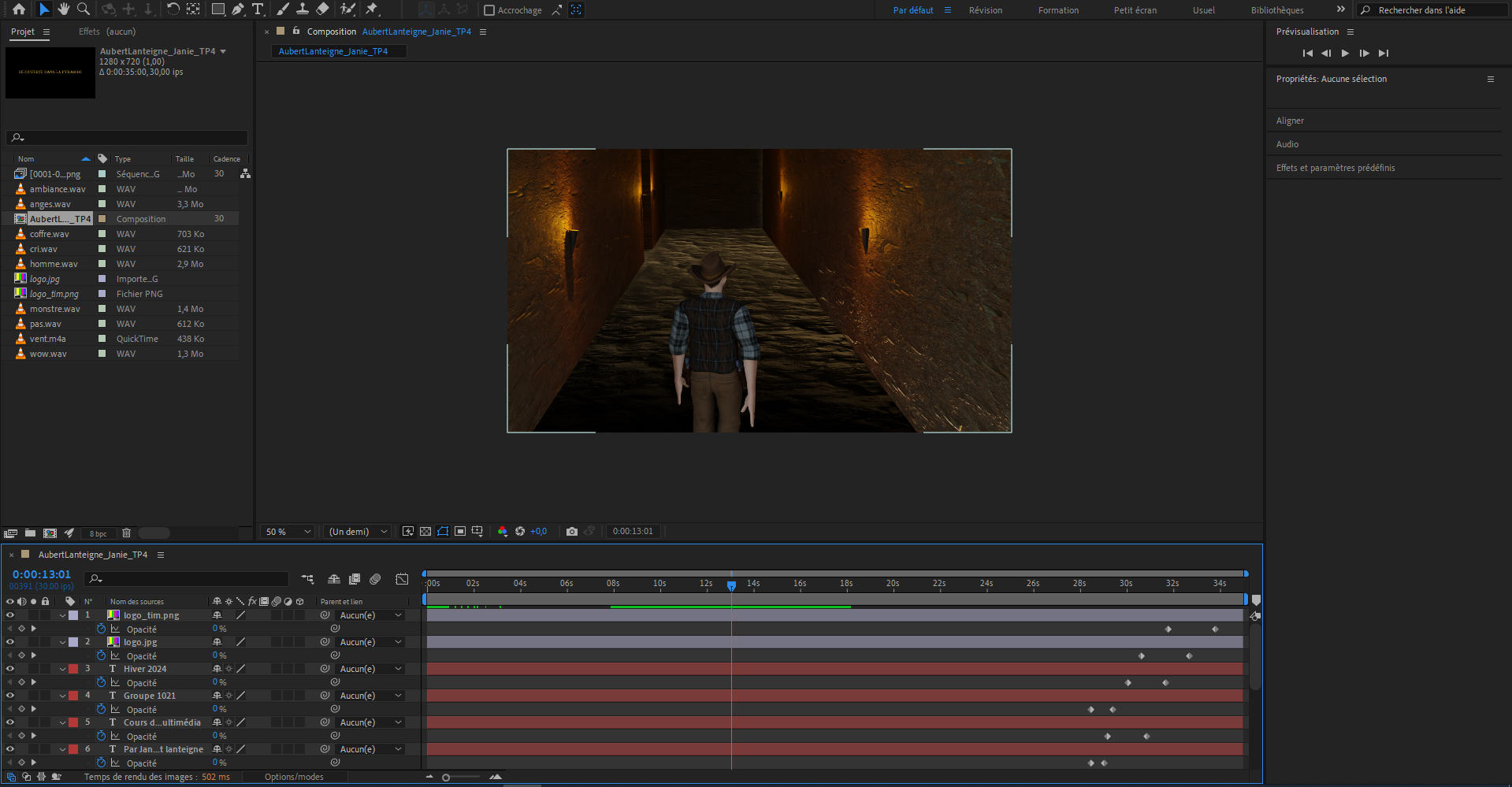Open the parent dropdown for Groupe 1021
Viewport: 1512px width, 787px height.
tap(370, 696)
